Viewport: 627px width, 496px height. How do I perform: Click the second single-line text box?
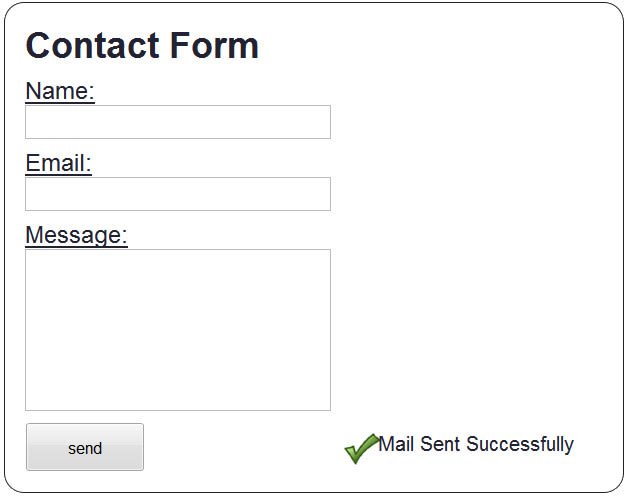(x=178, y=194)
